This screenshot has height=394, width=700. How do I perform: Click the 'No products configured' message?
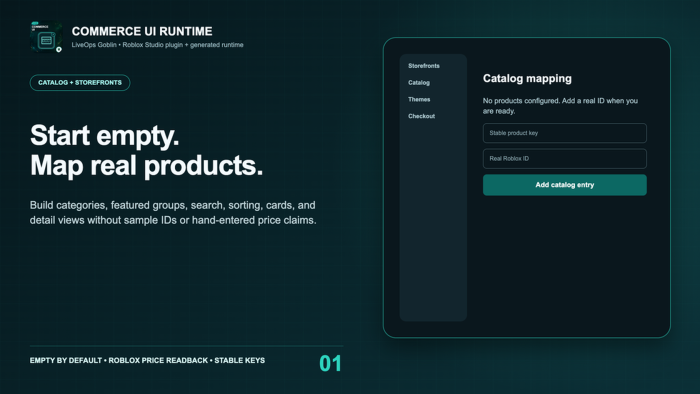(x=560, y=106)
